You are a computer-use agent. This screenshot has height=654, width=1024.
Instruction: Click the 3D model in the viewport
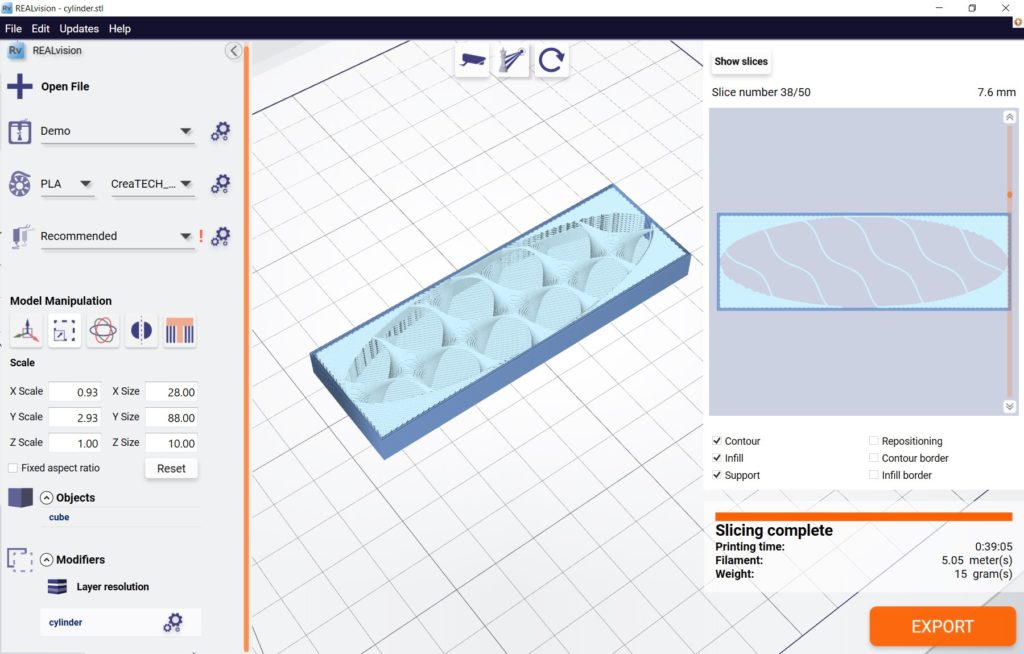500,320
